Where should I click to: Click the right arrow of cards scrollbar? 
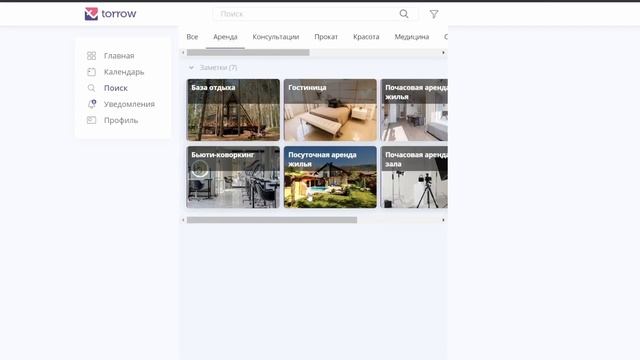pos(443,220)
